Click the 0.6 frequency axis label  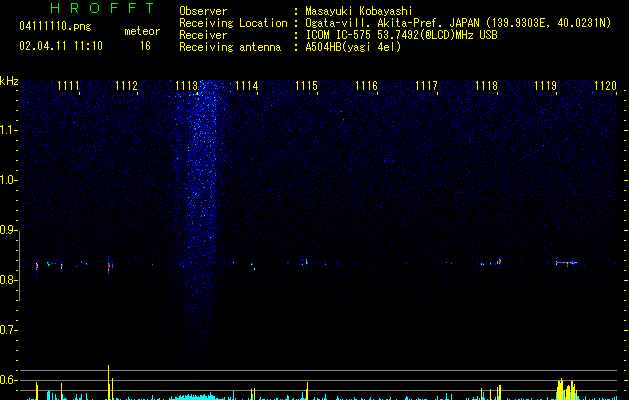coord(8,380)
